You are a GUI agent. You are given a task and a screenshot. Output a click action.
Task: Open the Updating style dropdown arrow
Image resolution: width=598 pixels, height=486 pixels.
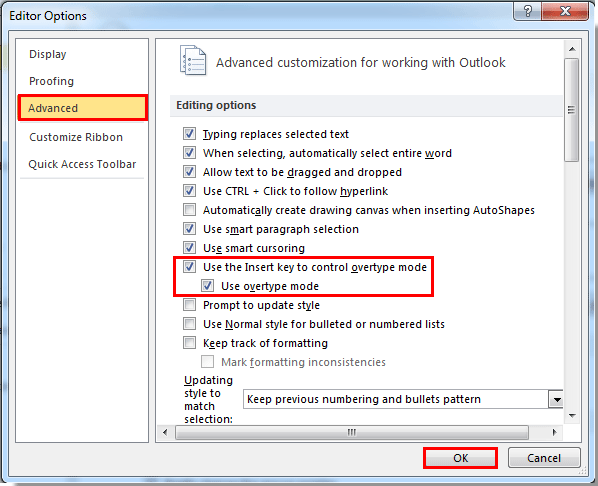(556, 399)
